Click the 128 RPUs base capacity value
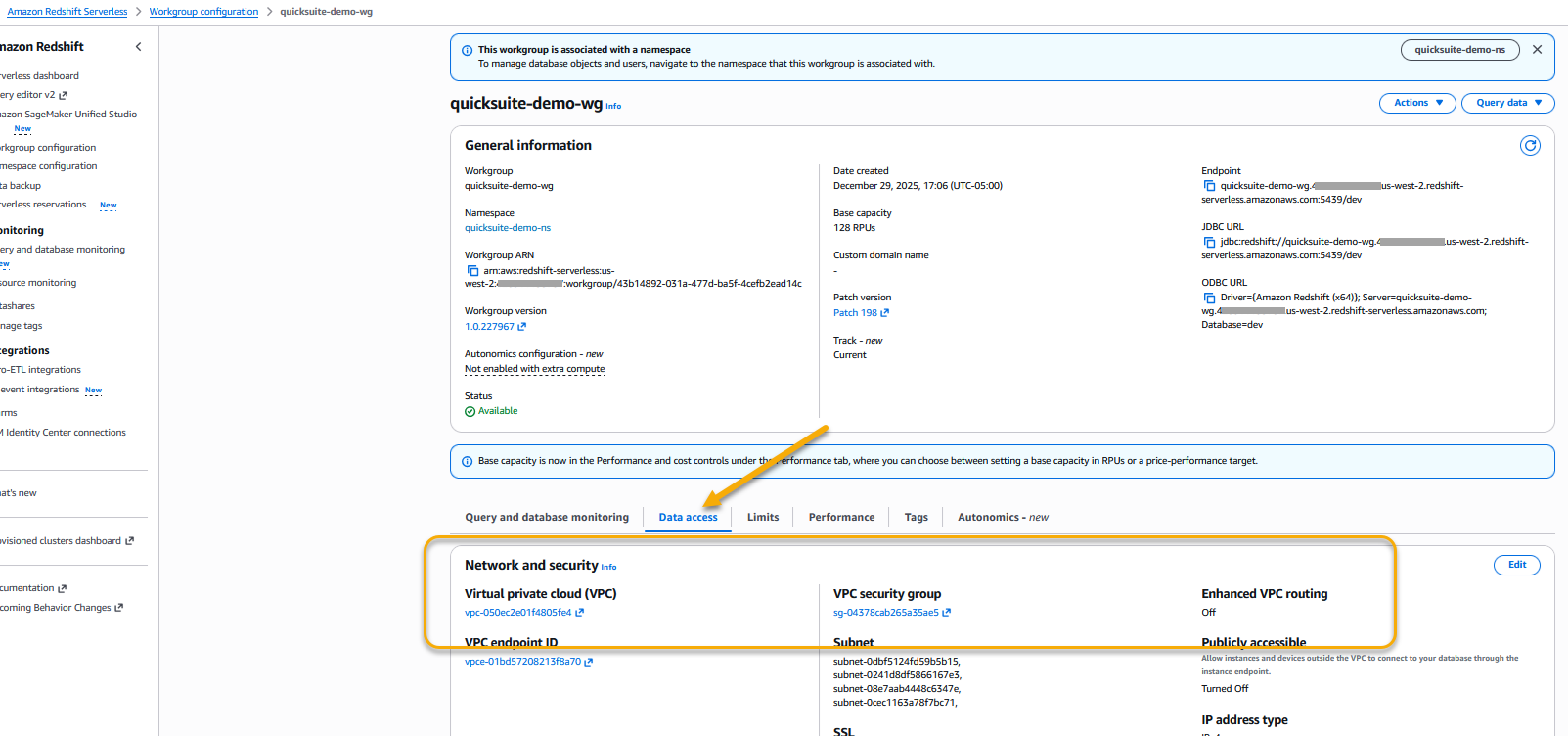The height and width of the screenshot is (736, 1568). 854,228
